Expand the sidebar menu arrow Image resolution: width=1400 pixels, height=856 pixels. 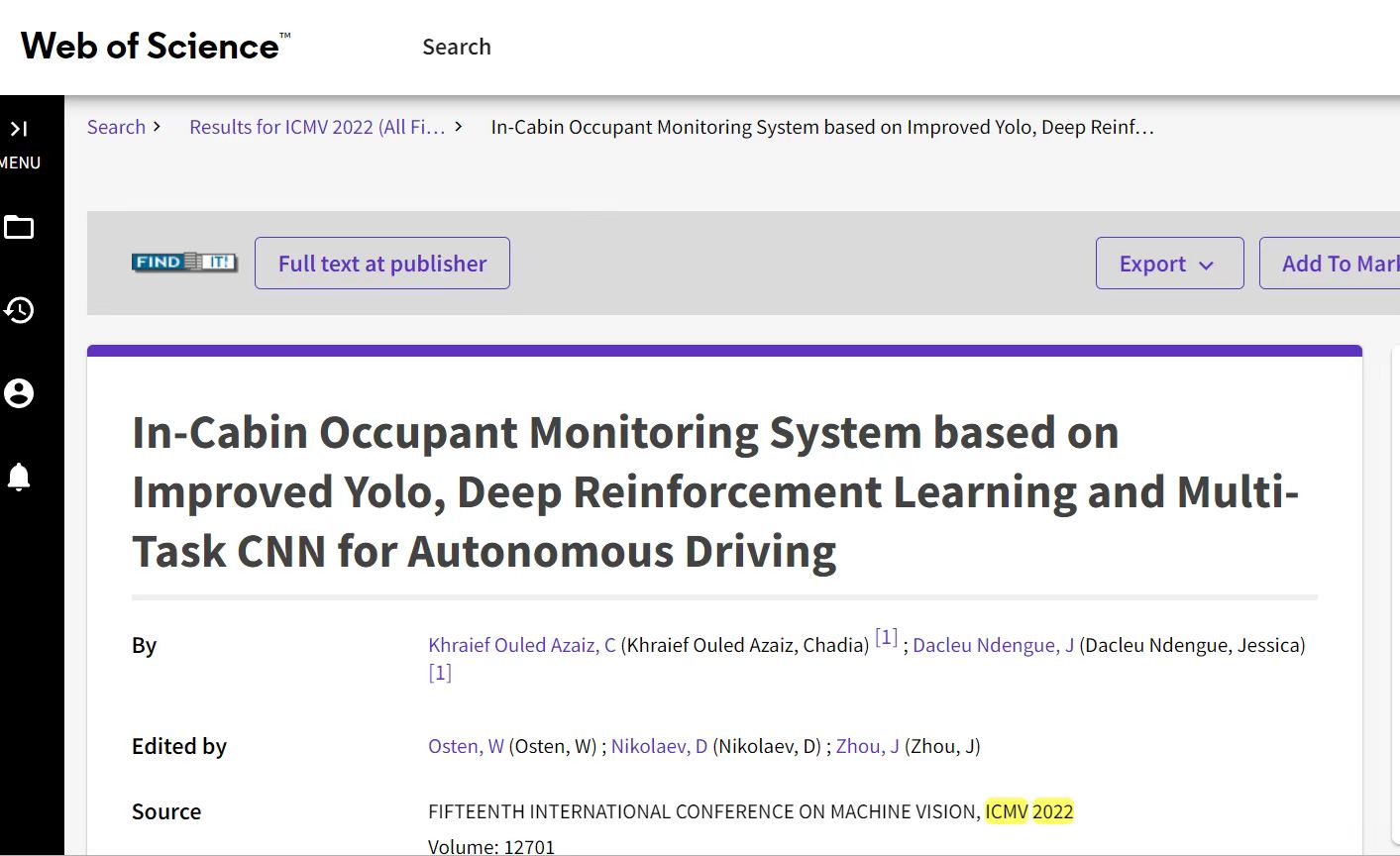pos(19,129)
